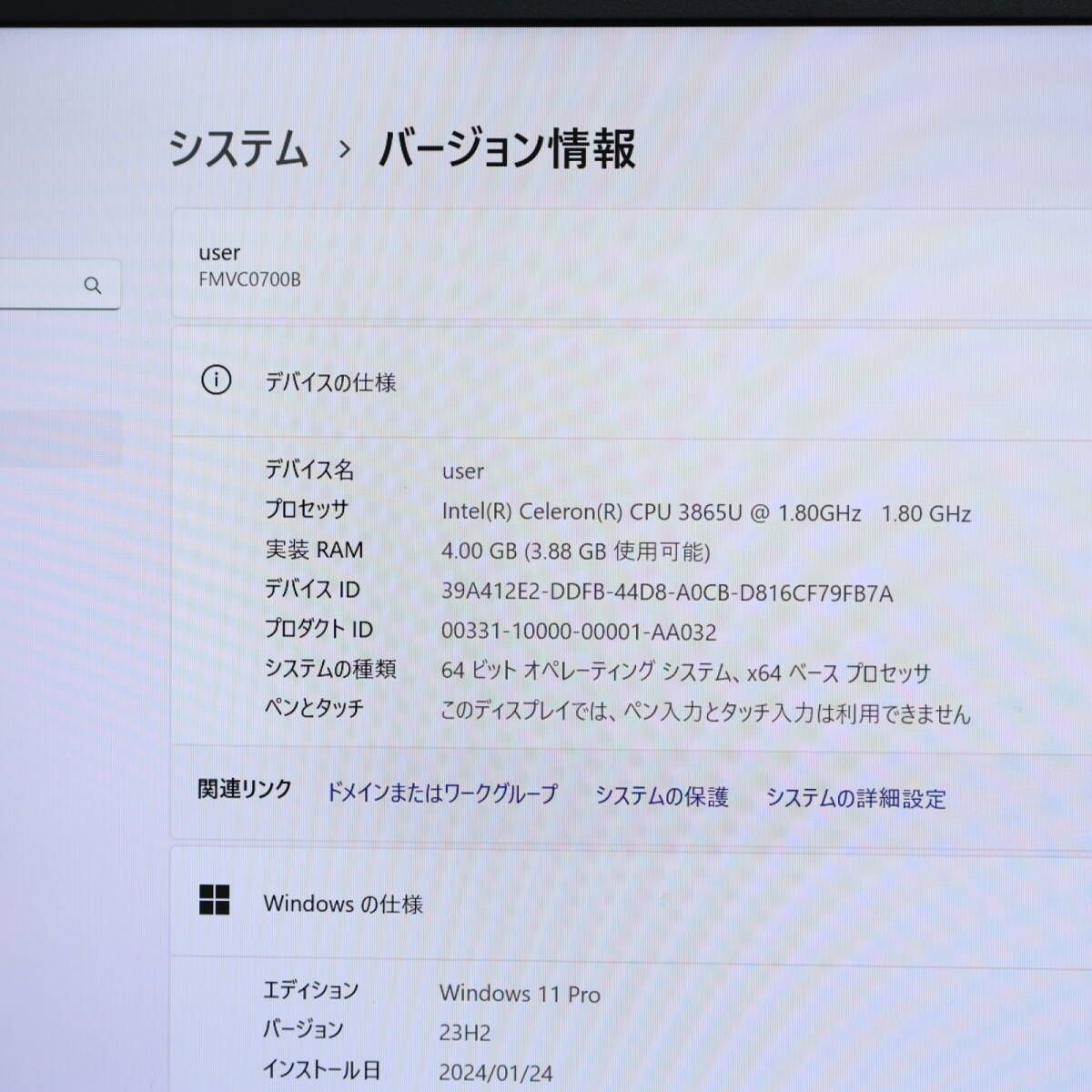This screenshot has height=1092, width=1092.
Task: Click the user name above FMVC0700B
Action: pyautogui.click(x=219, y=253)
